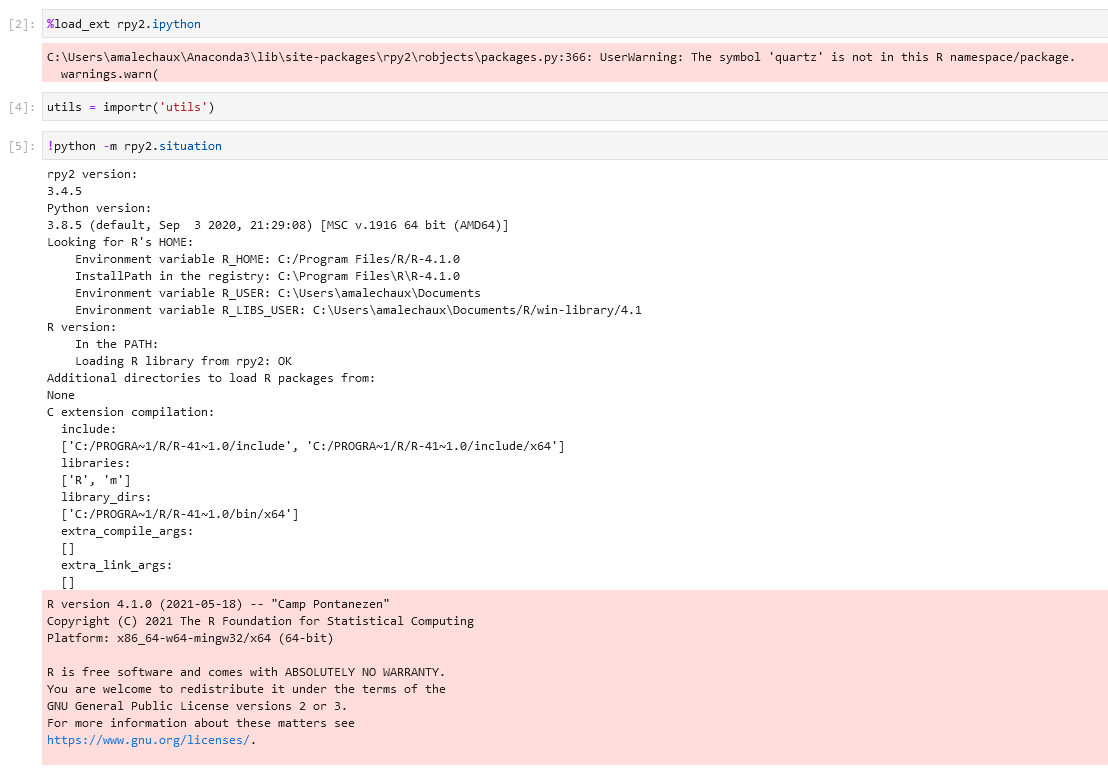Image resolution: width=1108 pixels, height=772 pixels.
Task: Click the word situation in cell 5
Action: [x=189, y=145]
